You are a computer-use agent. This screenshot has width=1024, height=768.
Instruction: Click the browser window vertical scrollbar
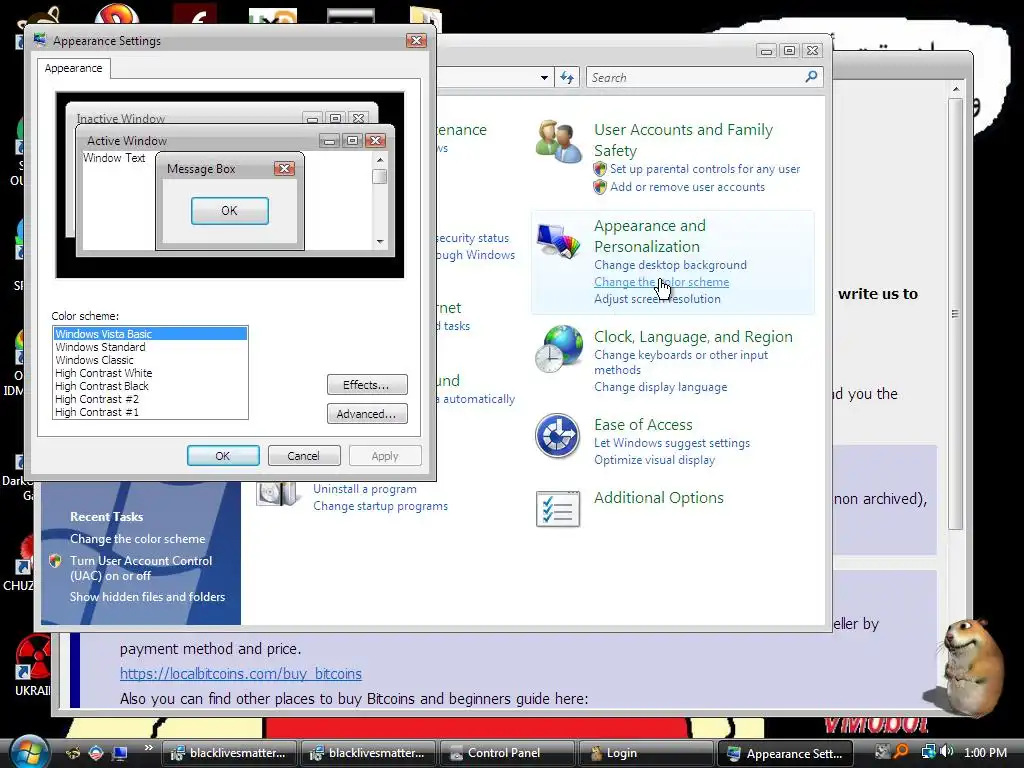click(x=955, y=313)
